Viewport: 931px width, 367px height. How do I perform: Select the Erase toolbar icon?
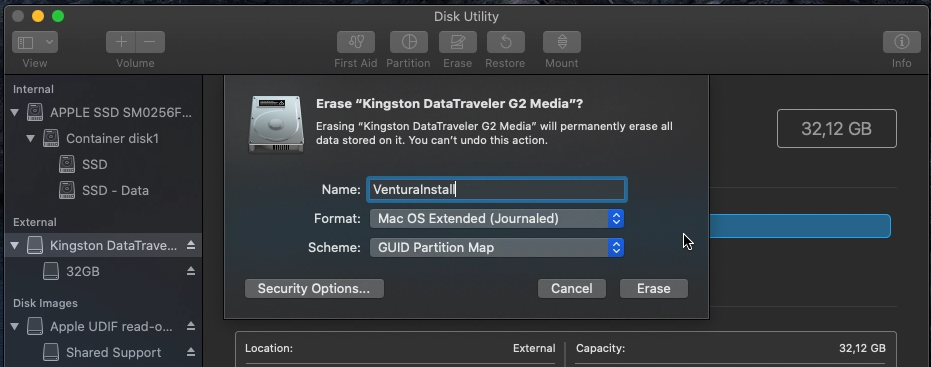coord(457,42)
